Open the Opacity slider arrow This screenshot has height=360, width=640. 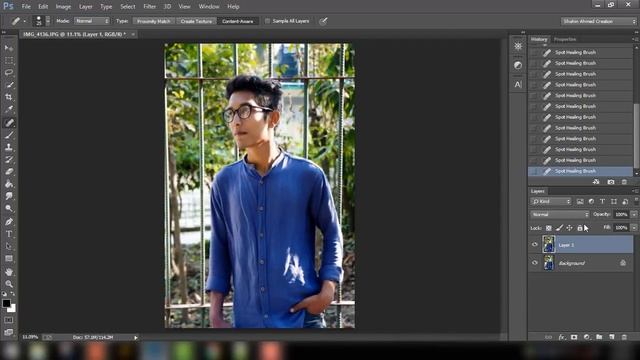point(634,214)
